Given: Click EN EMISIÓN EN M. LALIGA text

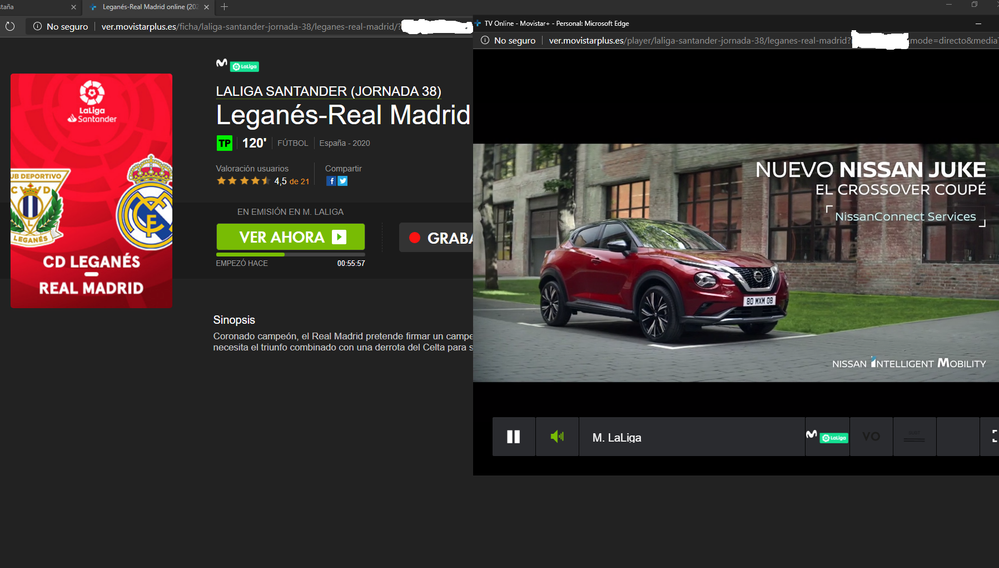Looking at the screenshot, I should pyautogui.click(x=291, y=211).
